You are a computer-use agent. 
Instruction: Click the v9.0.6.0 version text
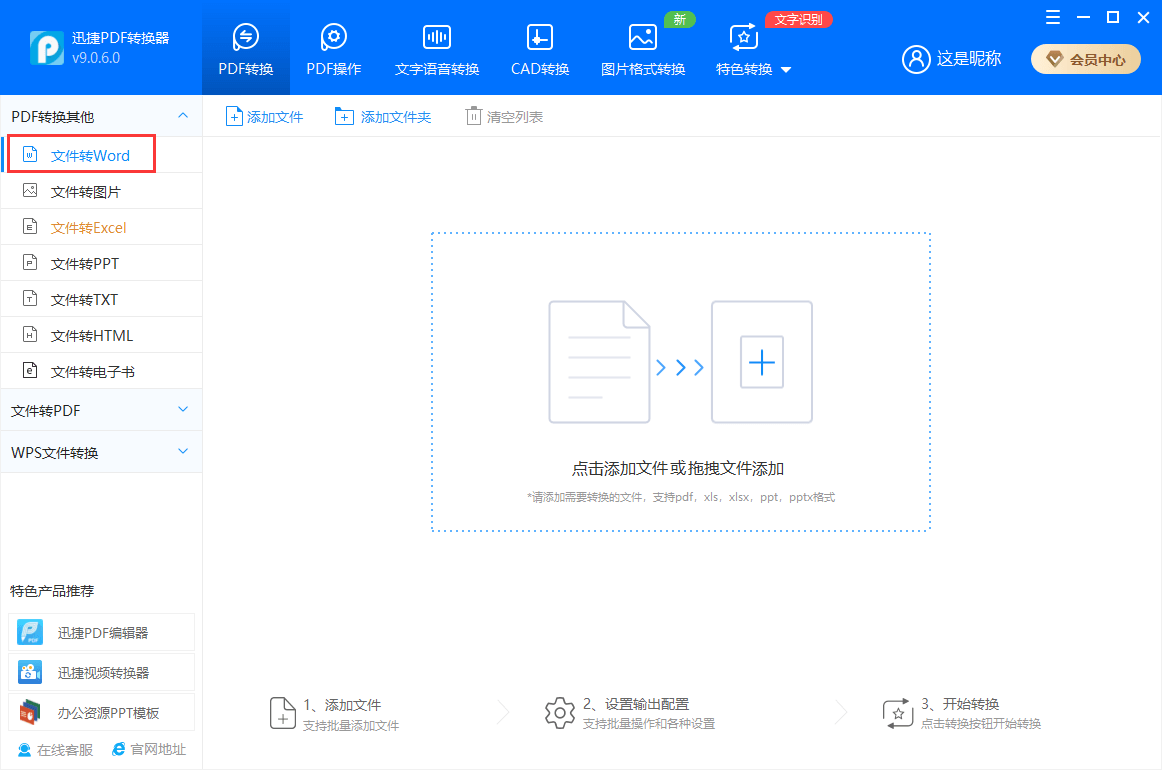pyautogui.click(x=96, y=58)
